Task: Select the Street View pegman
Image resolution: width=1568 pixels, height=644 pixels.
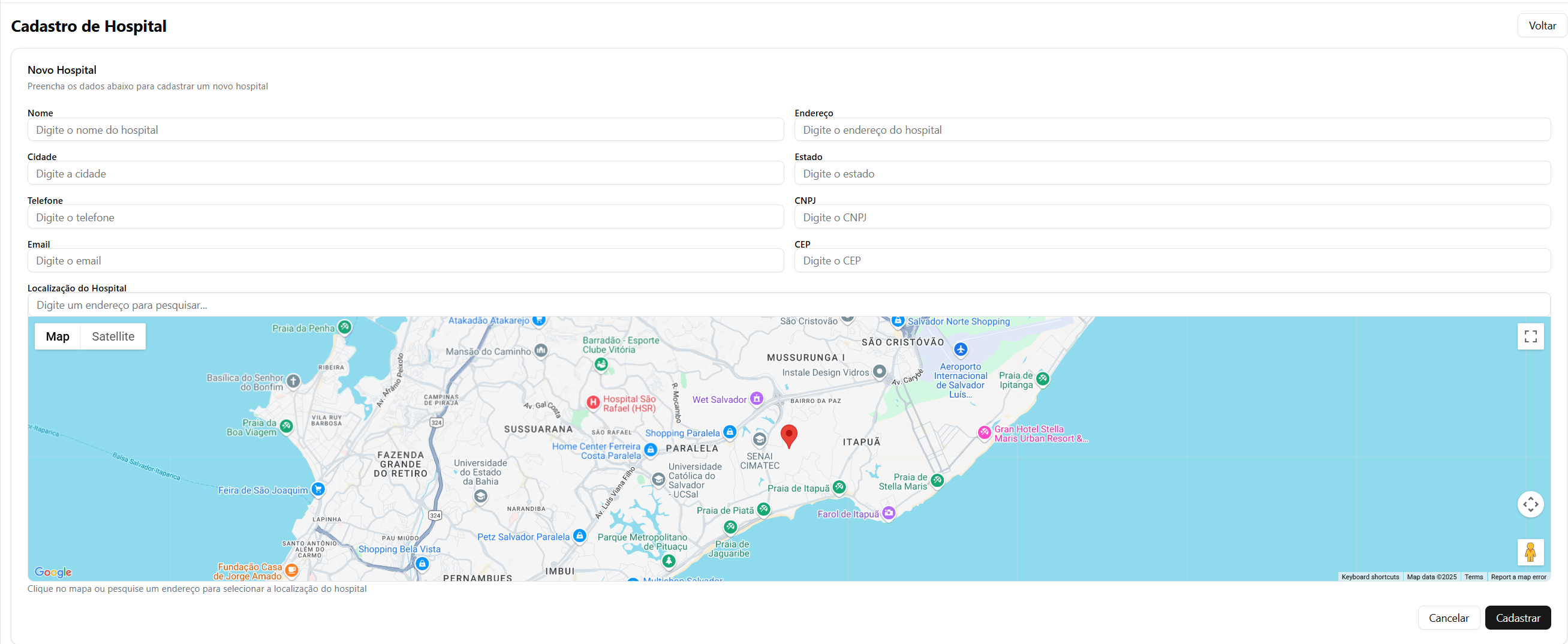Action: (1530, 552)
